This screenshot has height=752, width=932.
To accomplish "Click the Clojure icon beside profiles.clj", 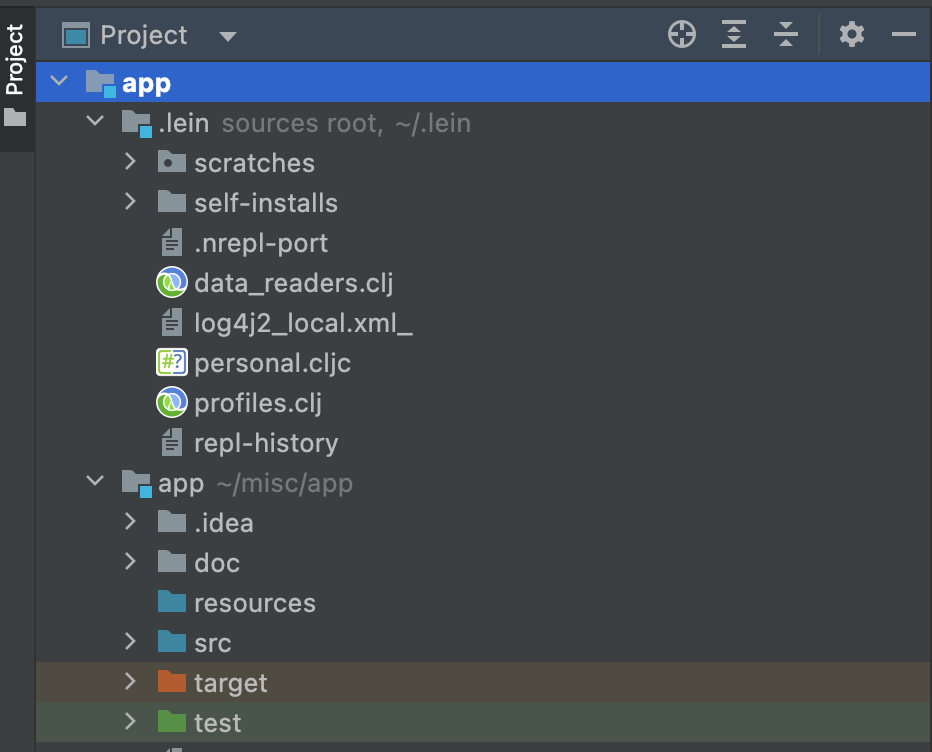I will [171, 402].
